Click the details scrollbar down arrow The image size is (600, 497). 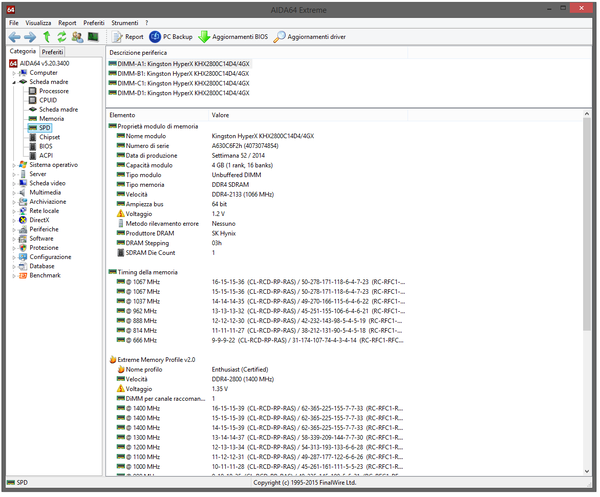click(x=587, y=472)
